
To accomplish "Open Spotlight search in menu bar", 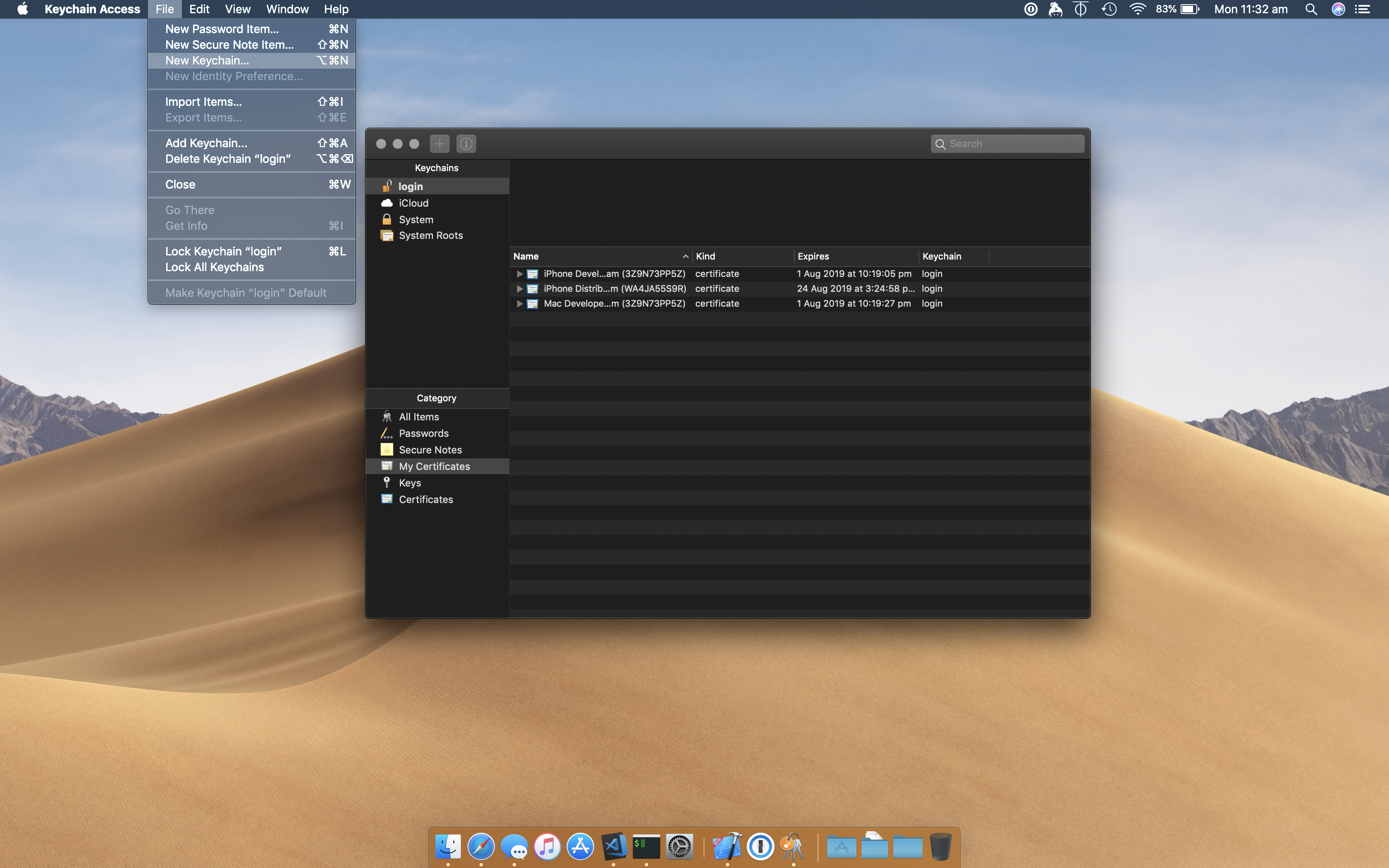I will coord(1311,9).
